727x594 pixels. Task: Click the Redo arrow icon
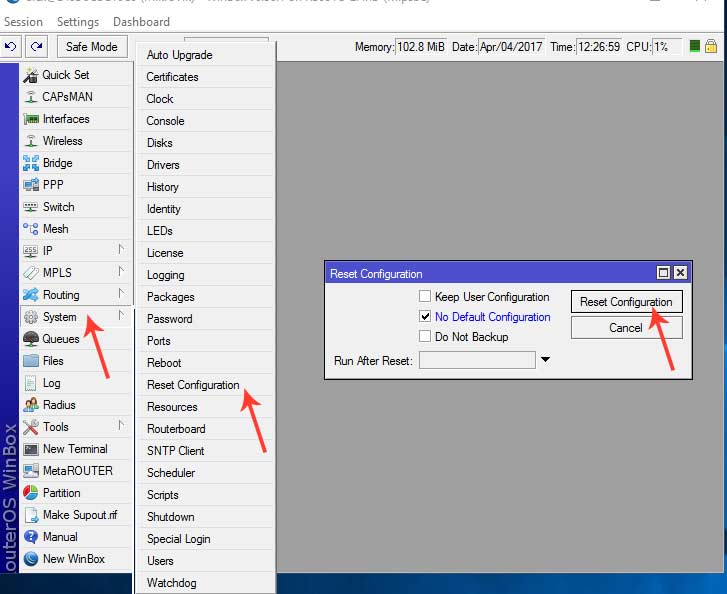pos(36,46)
